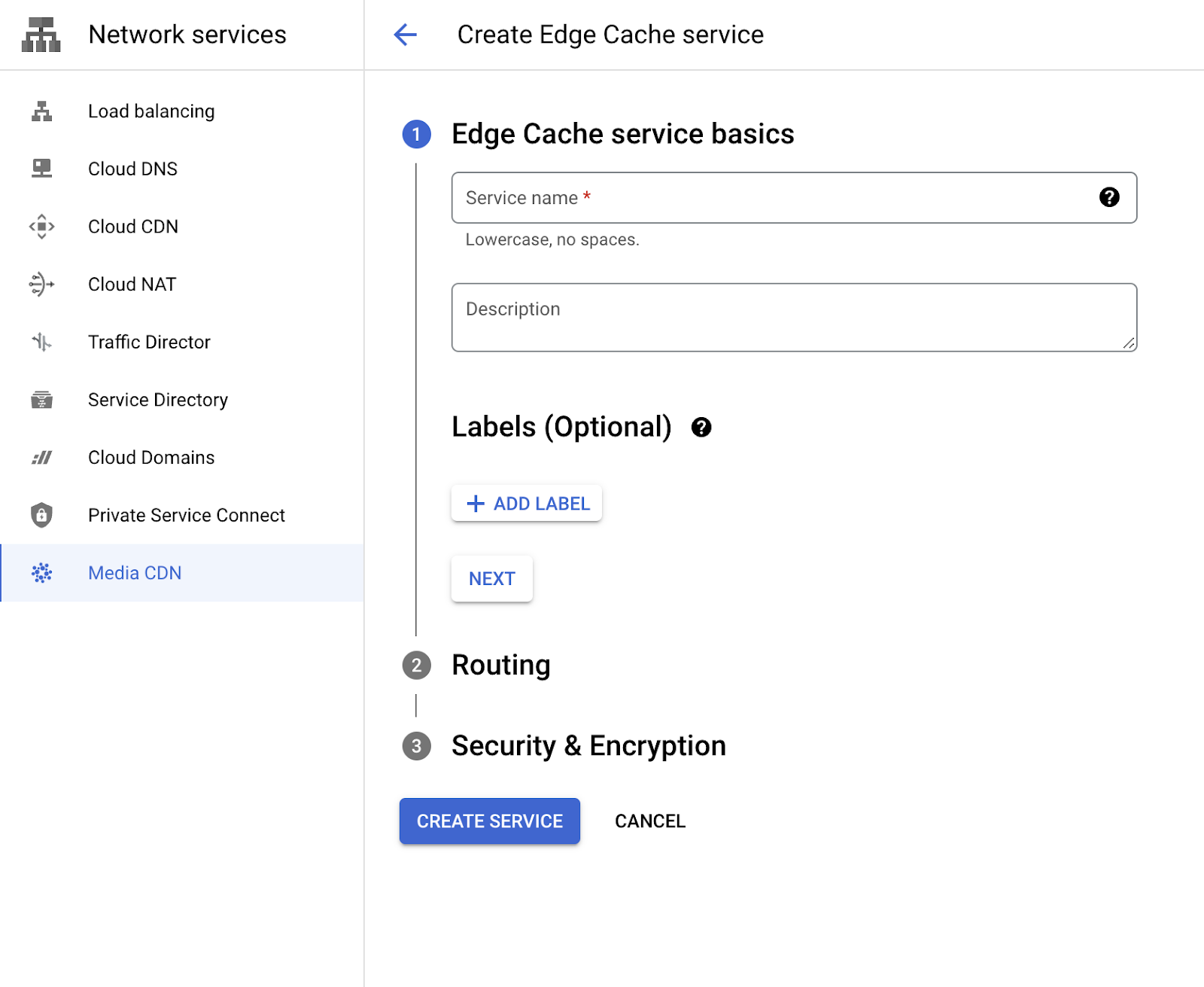Click the Load balancing icon in sidebar

tap(42, 111)
